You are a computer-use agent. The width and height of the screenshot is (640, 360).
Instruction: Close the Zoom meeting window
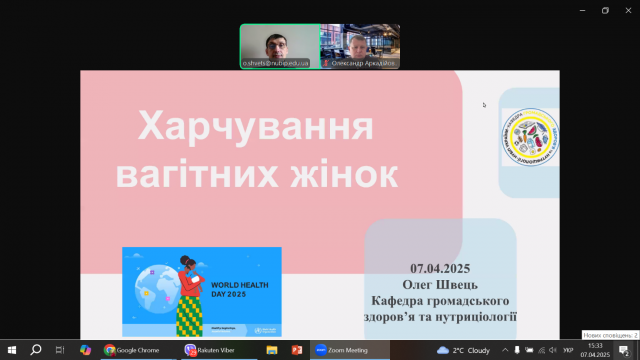(x=628, y=11)
